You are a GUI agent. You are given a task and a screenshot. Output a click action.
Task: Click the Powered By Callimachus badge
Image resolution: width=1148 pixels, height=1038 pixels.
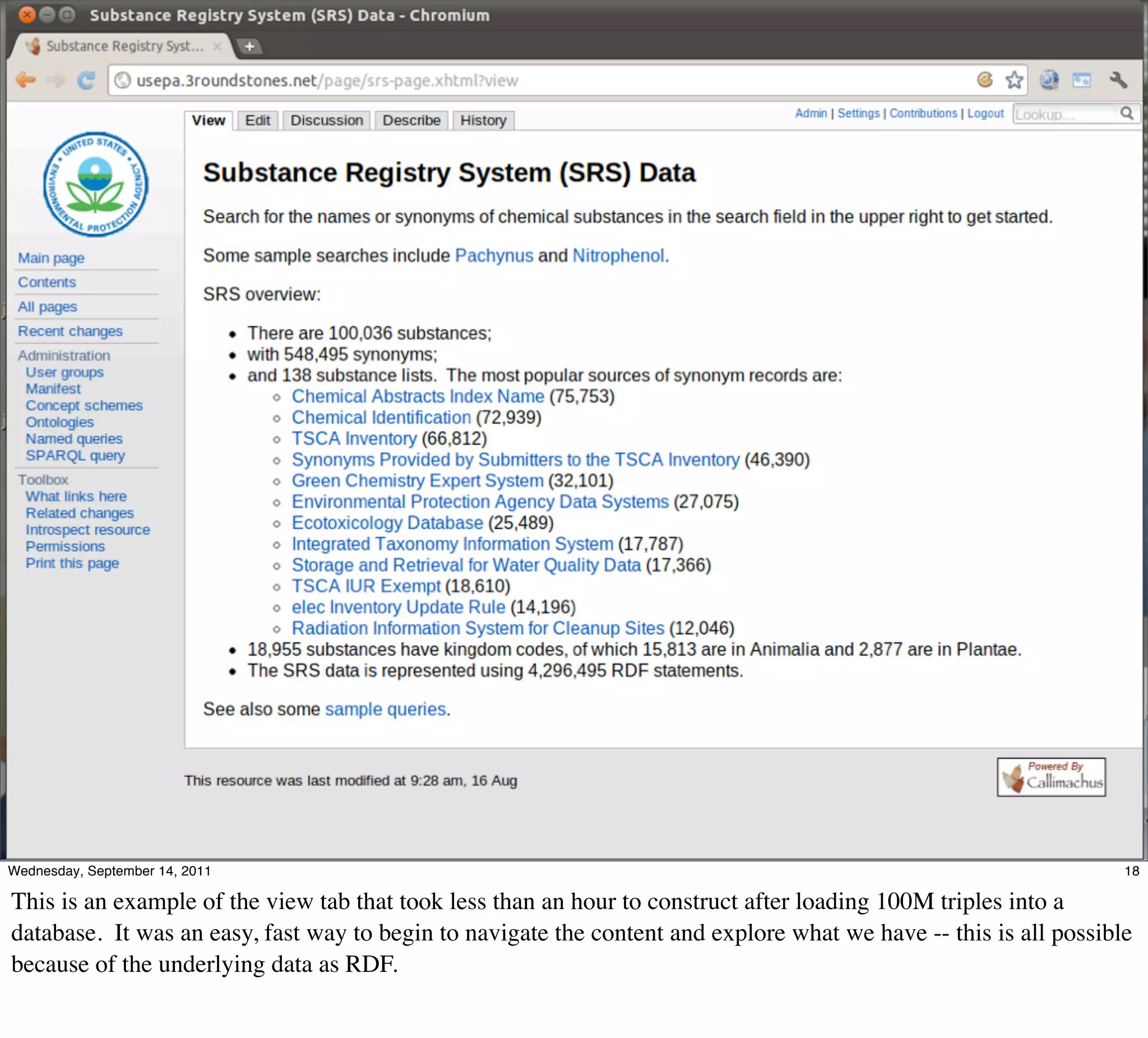[1050, 777]
